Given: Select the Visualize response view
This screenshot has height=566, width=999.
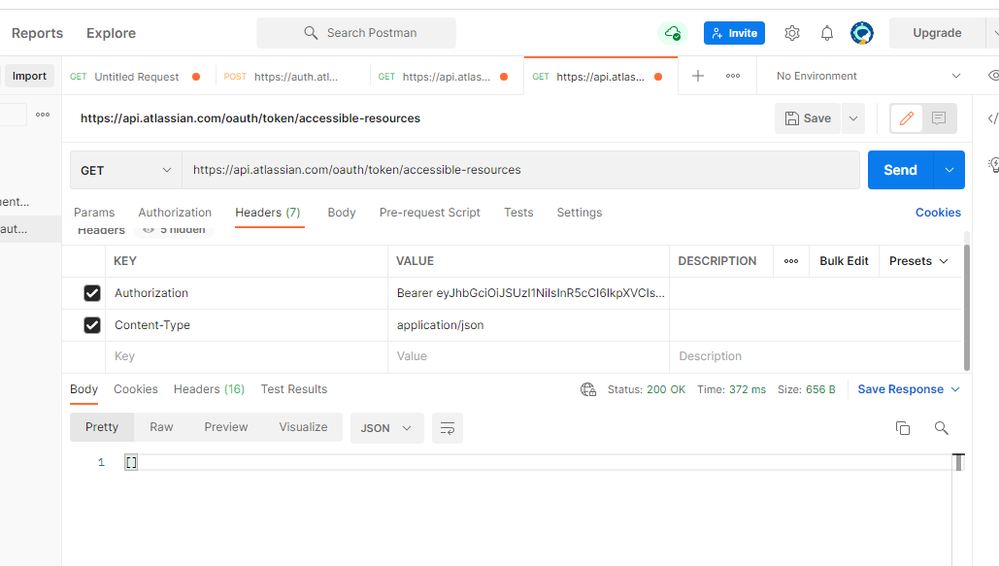Looking at the screenshot, I should (x=303, y=427).
